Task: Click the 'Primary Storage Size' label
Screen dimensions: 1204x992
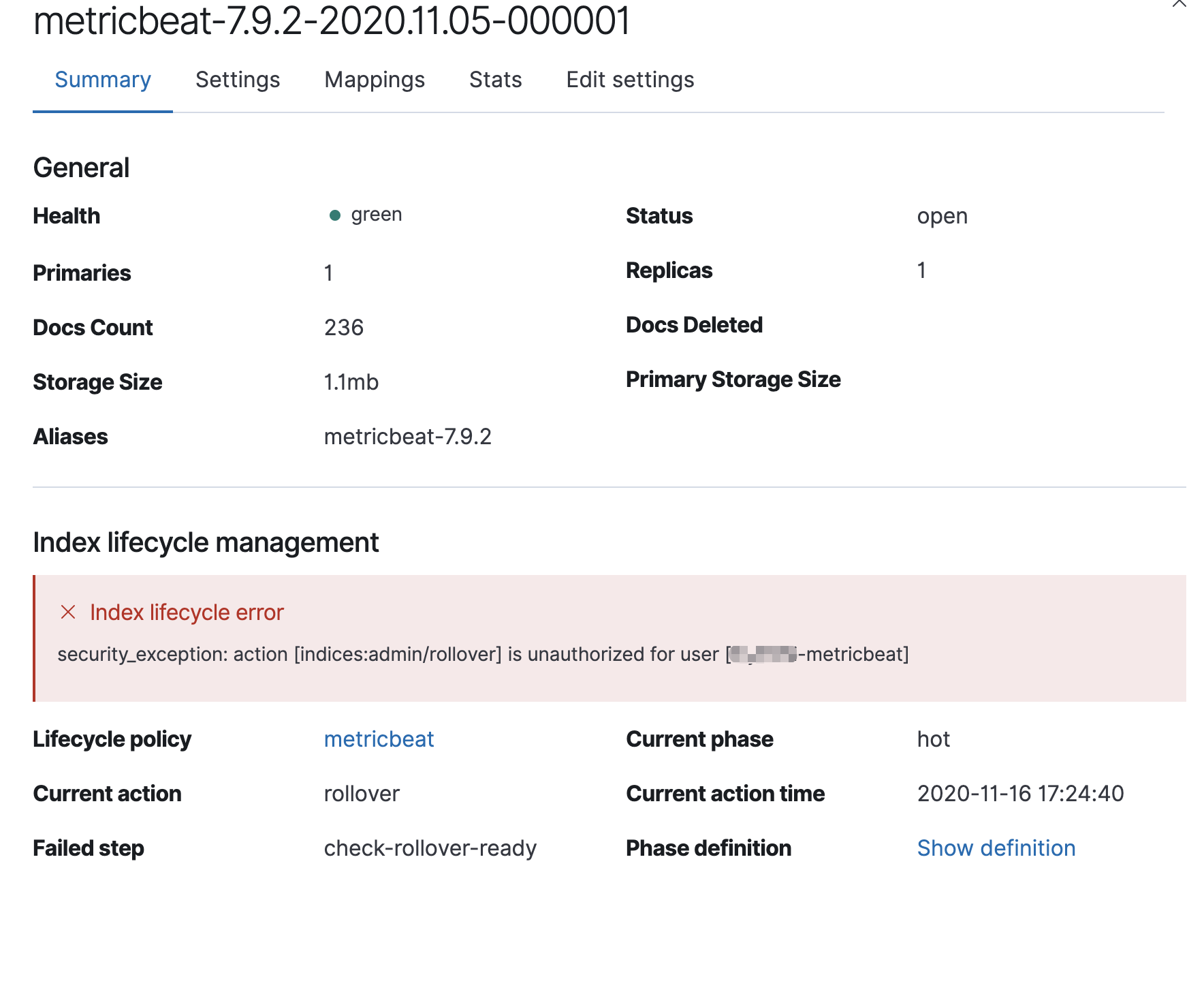Action: point(733,379)
